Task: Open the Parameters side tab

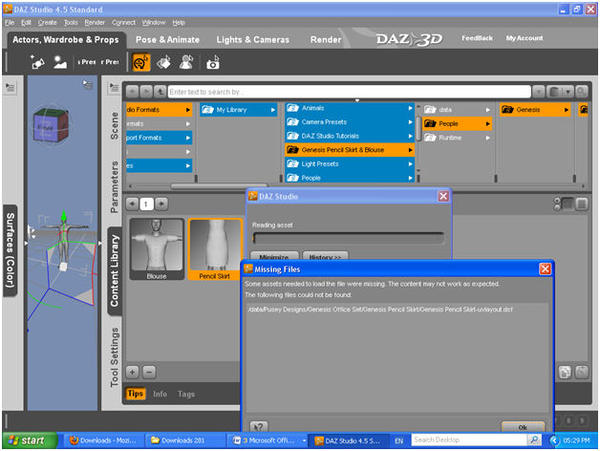Action: pos(114,187)
